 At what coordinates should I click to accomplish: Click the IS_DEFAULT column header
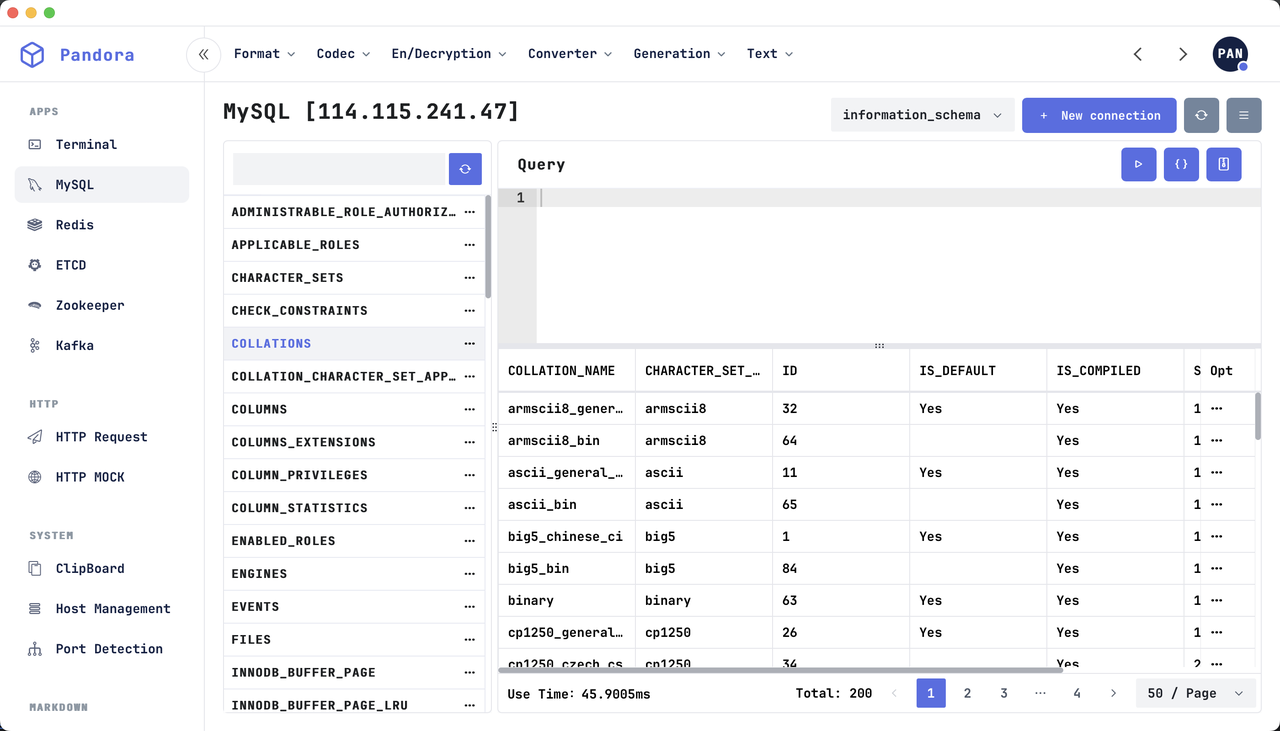tap(978, 370)
